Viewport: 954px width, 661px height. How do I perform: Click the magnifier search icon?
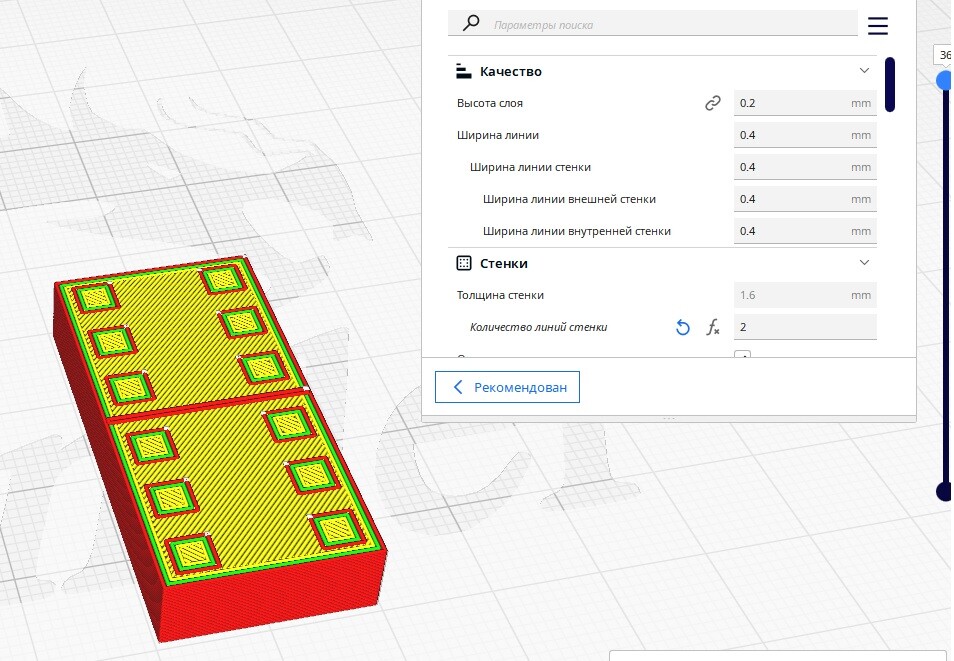click(x=471, y=23)
